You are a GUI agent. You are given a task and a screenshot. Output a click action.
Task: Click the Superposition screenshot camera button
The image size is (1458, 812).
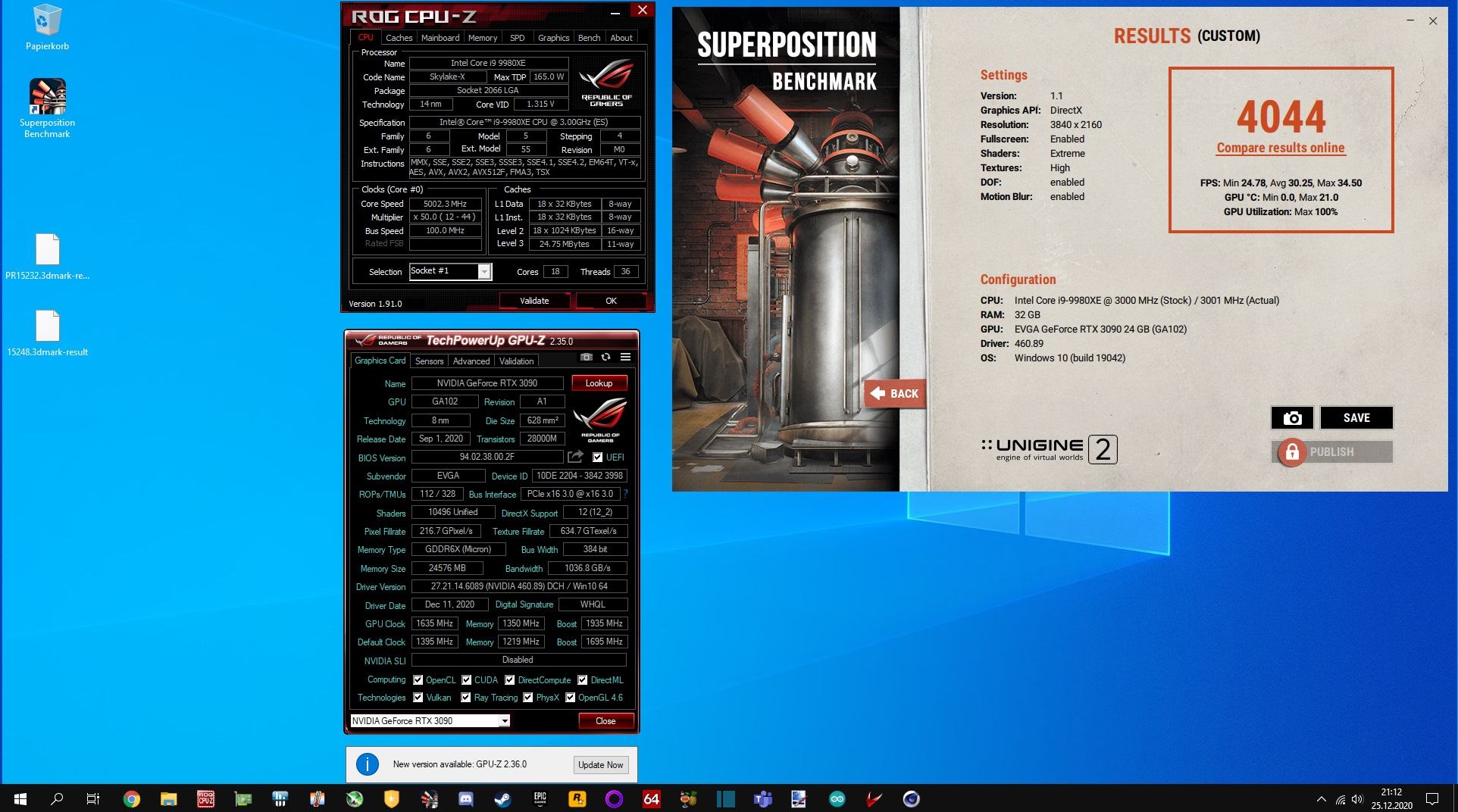[1292, 417]
